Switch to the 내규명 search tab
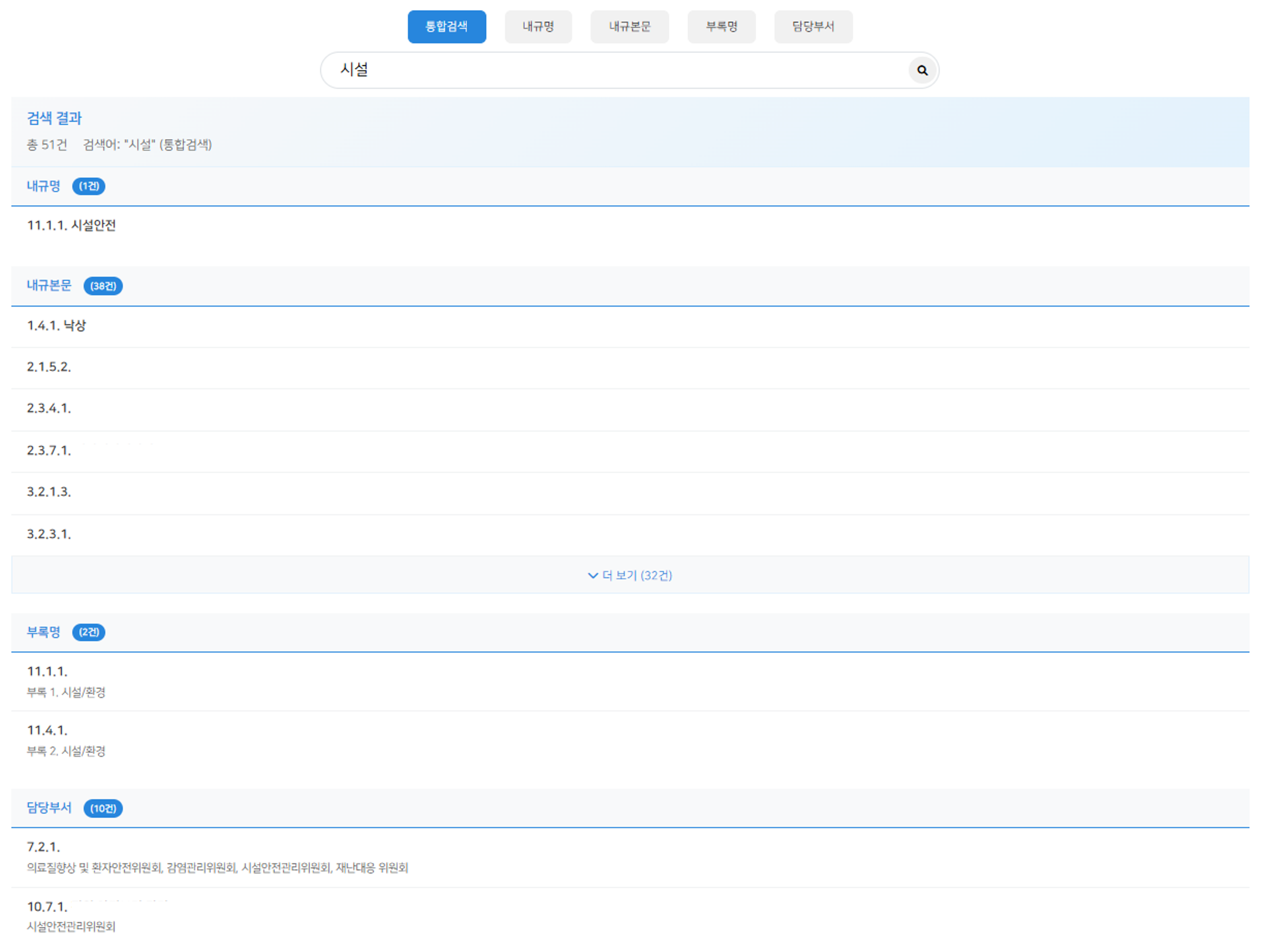The image size is (1265, 952). click(537, 26)
